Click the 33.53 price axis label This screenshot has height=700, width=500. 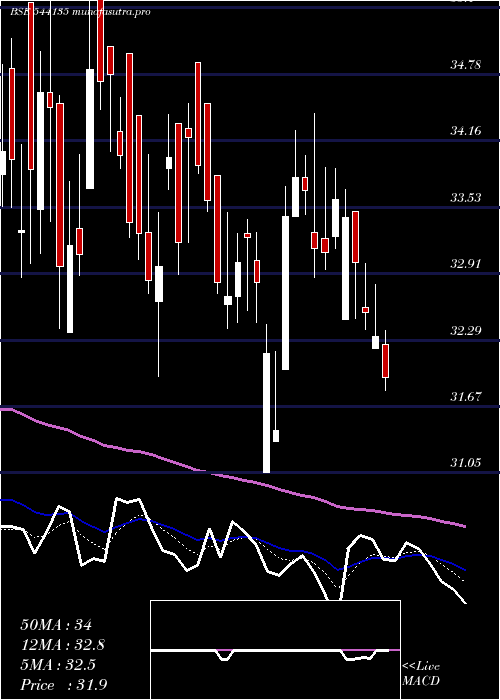coord(466,198)
